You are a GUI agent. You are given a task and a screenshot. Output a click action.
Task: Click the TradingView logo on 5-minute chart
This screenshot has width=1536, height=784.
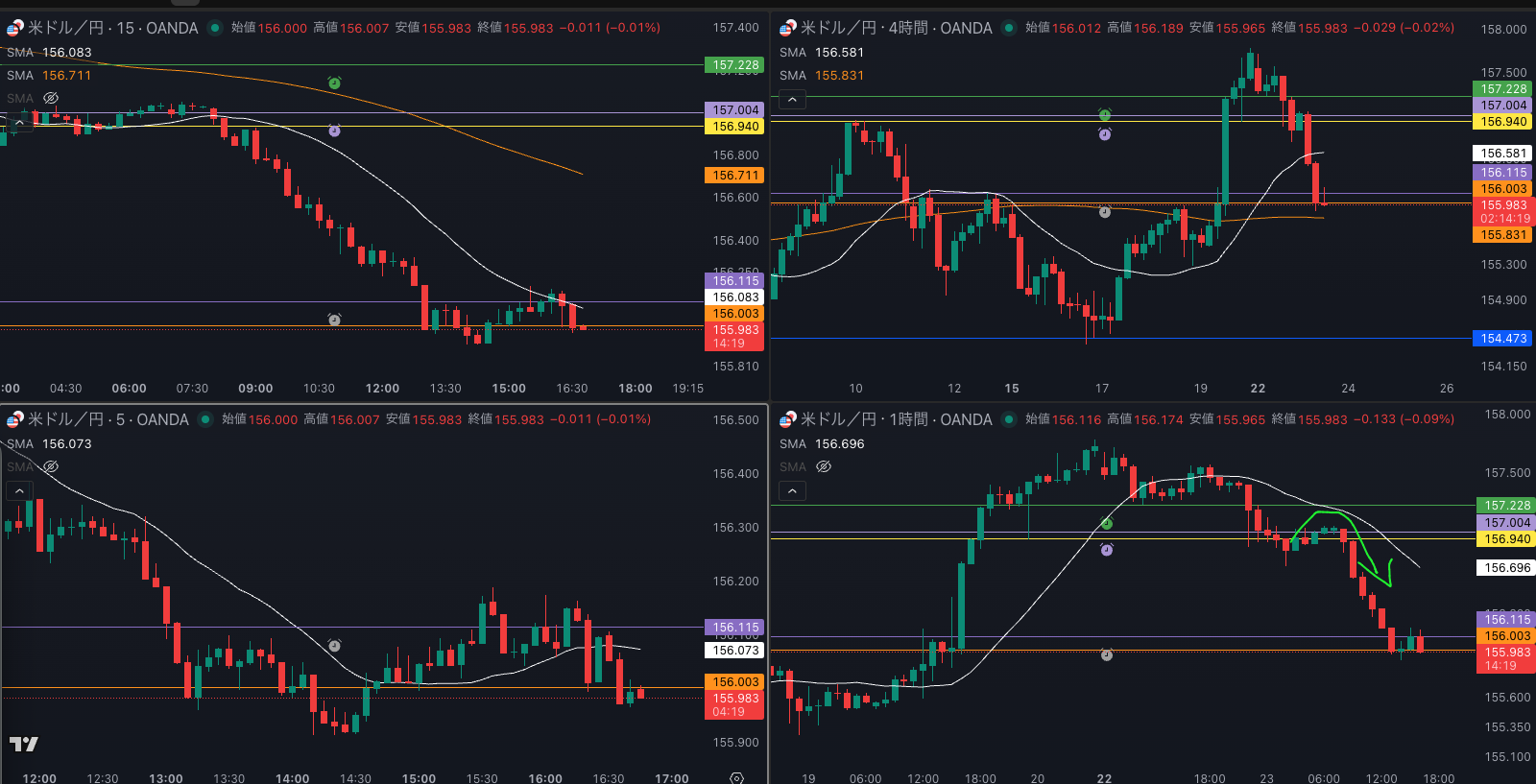tap(24, 744)
